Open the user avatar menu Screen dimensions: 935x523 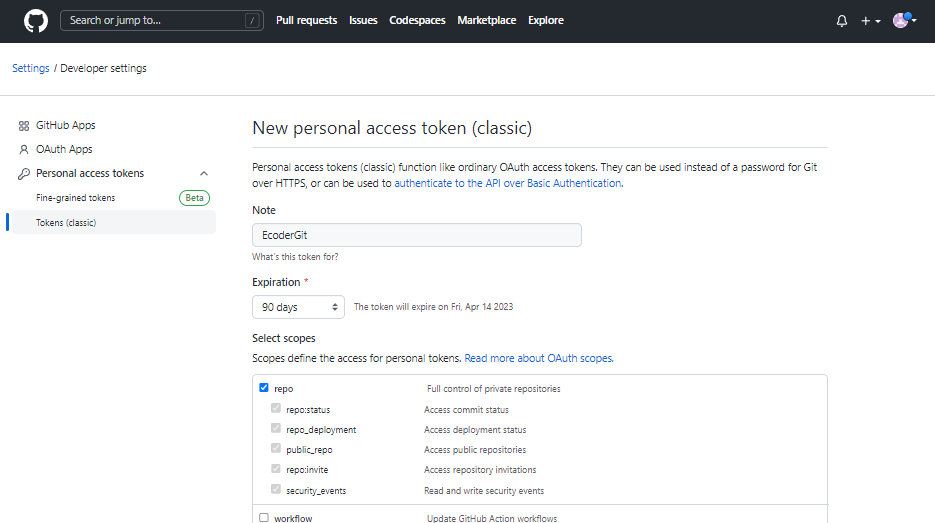coord(903,20)
